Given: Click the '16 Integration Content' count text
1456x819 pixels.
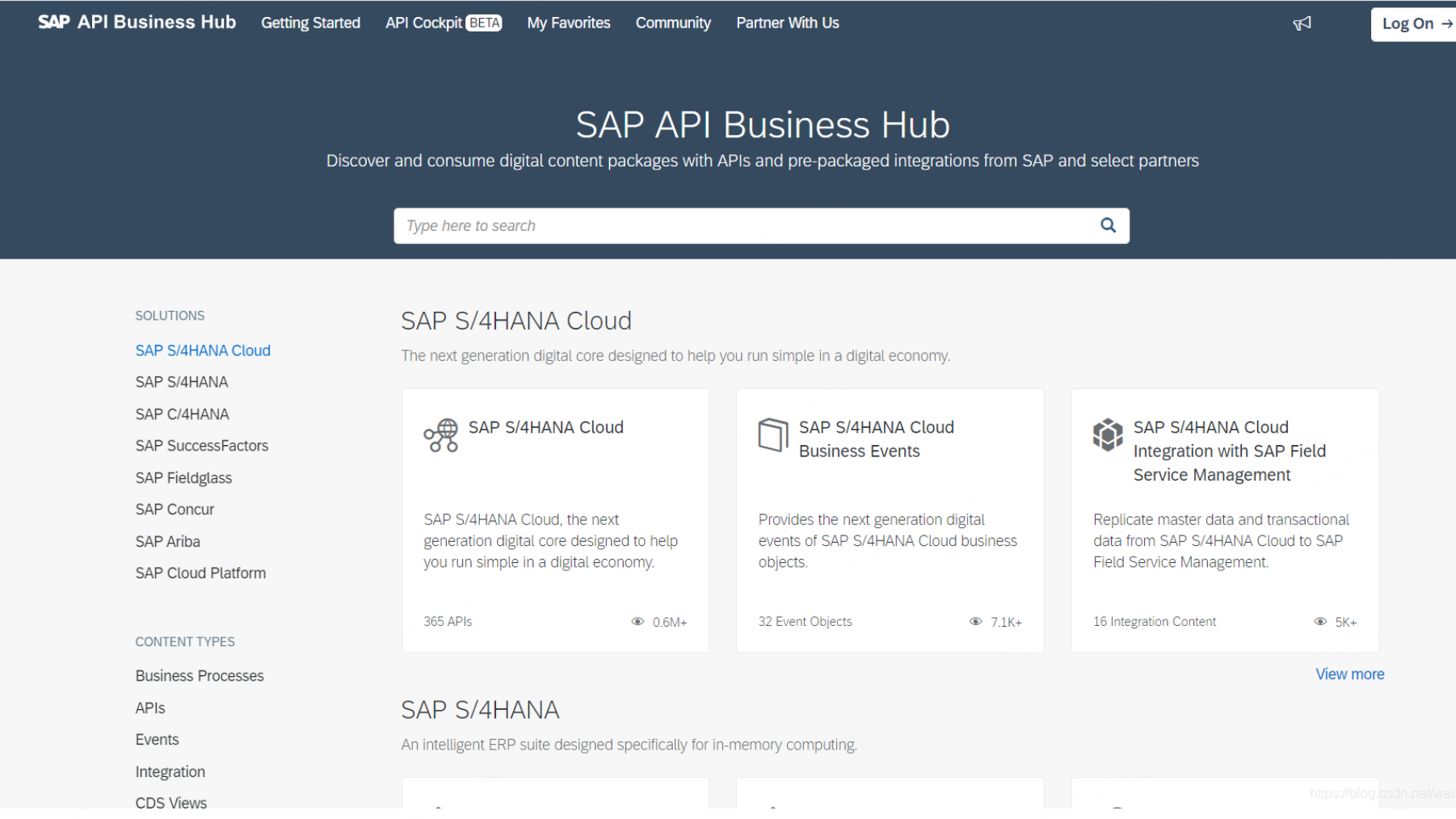Looking at the screenshot, I should point(1155,622).
